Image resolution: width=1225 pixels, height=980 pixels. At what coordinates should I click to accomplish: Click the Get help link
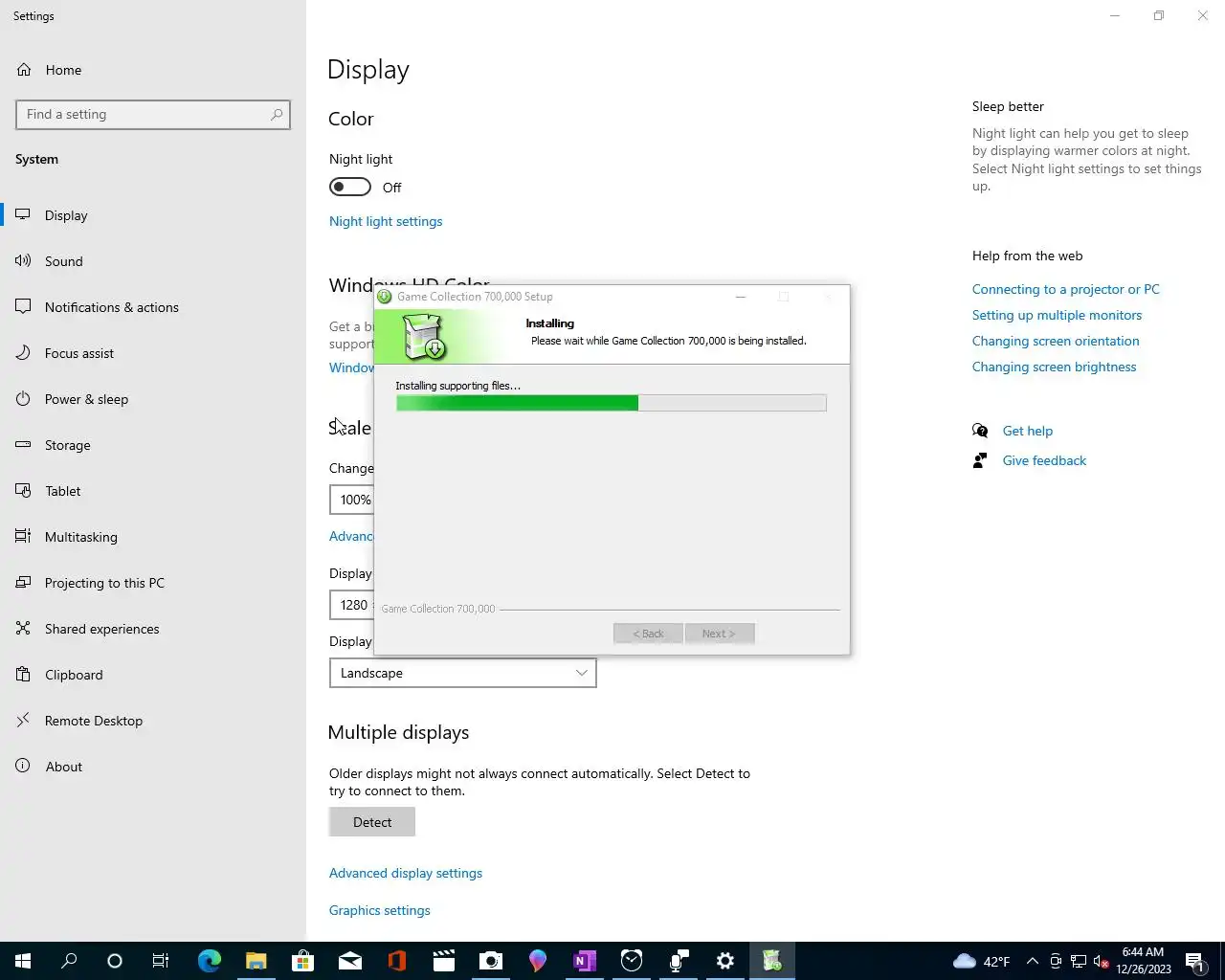[x=1028, y=431]
